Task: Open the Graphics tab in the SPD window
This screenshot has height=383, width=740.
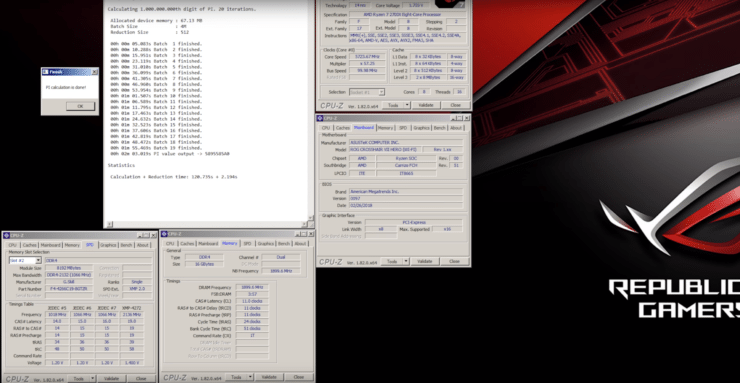Action: pos(108,245)
